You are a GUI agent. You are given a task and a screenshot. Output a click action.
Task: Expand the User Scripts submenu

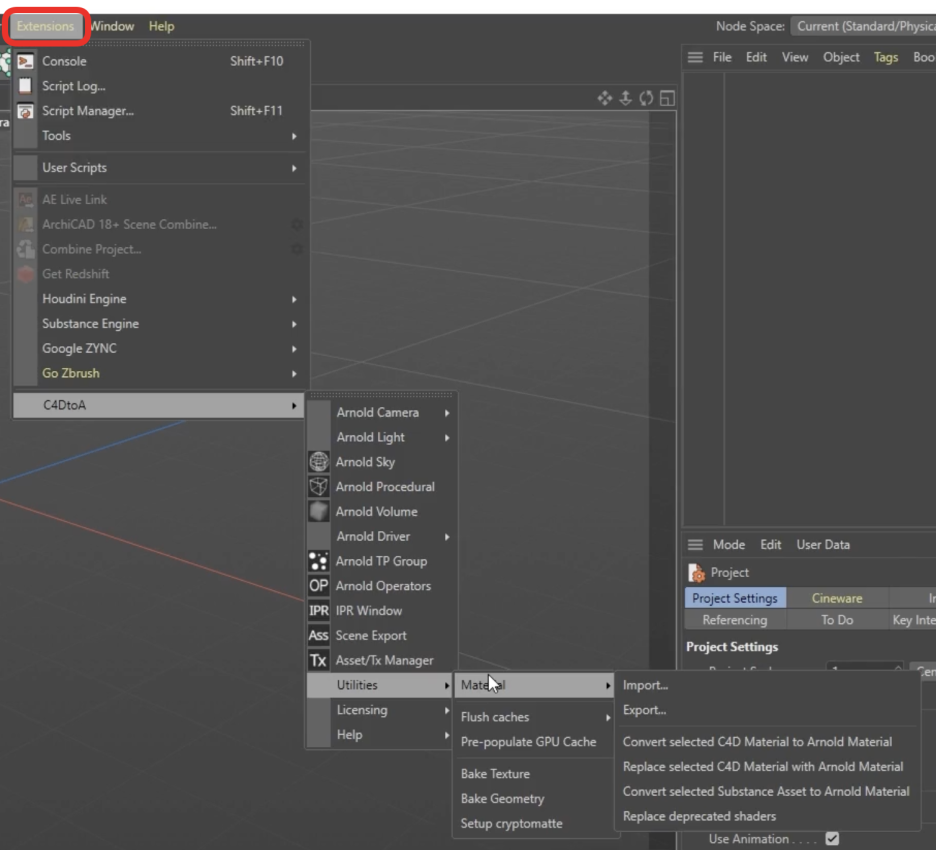click(x=161, y=168)
